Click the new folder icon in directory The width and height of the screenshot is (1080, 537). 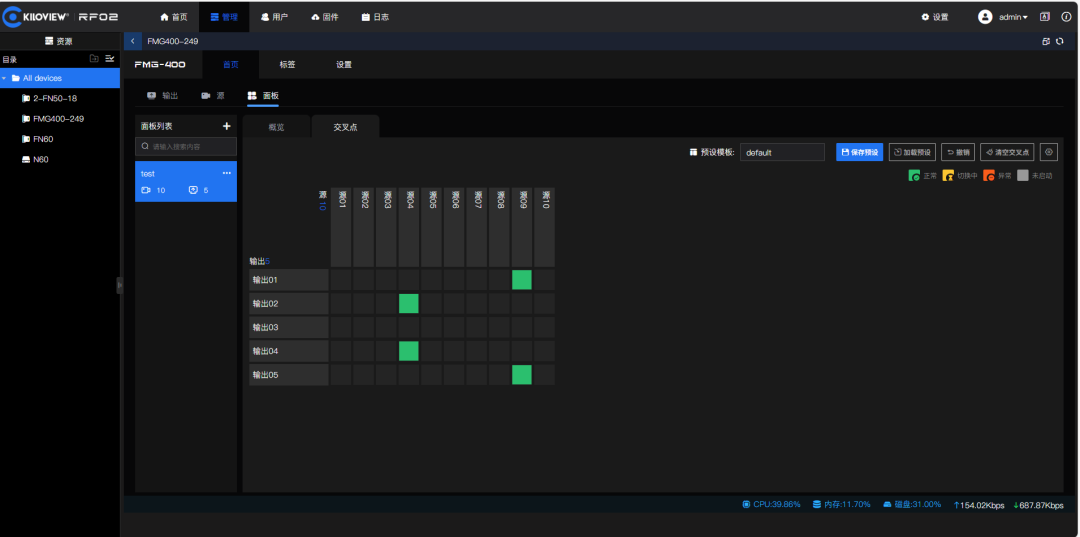[94, 59]
